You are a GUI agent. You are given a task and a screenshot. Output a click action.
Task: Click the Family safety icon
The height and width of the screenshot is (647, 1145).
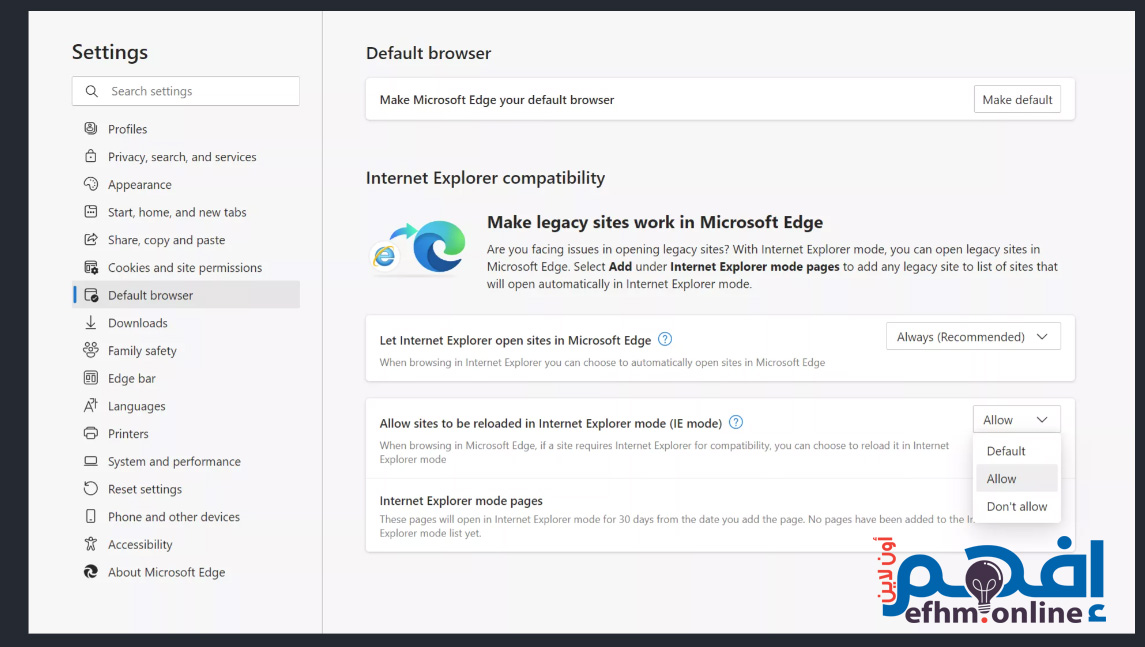point(91,351)
